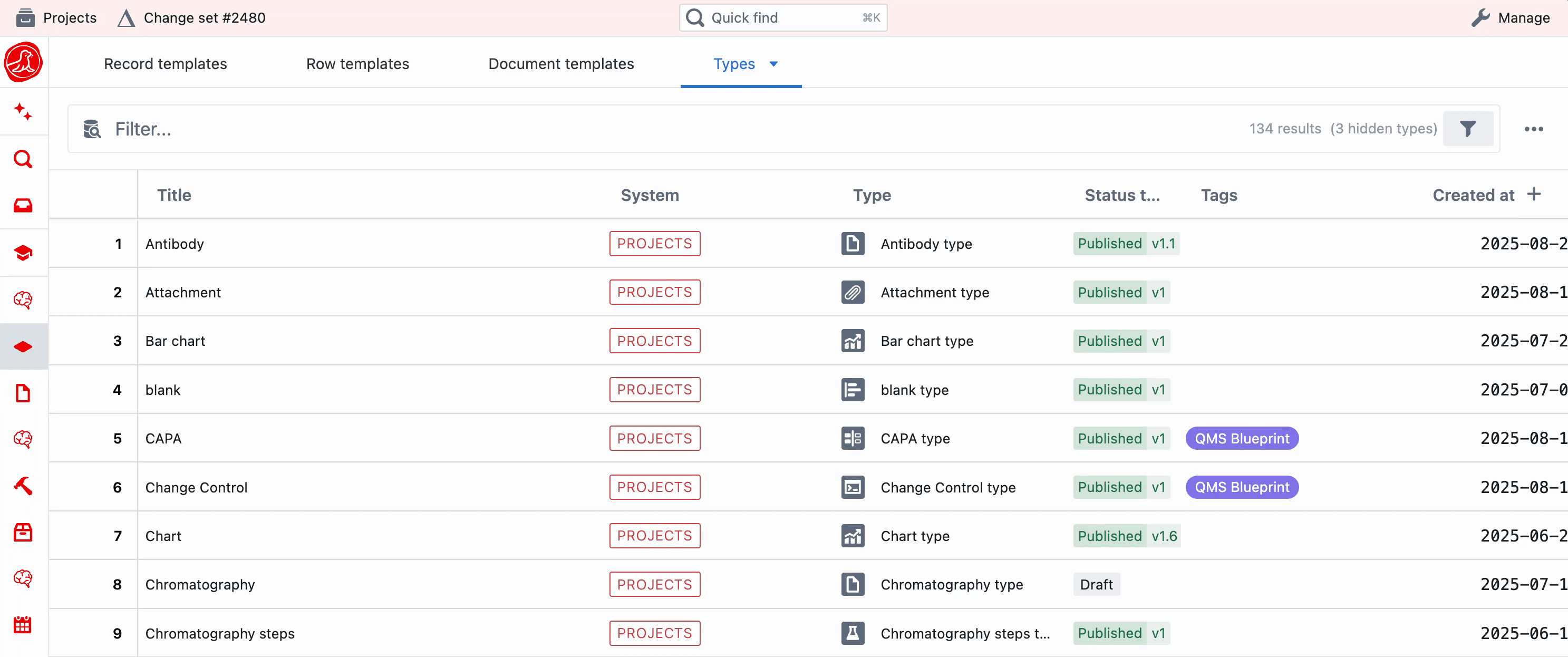Click the plus icon next to Created at
The height and width of the screenshot is (657, 1568).
point(1534,194)
